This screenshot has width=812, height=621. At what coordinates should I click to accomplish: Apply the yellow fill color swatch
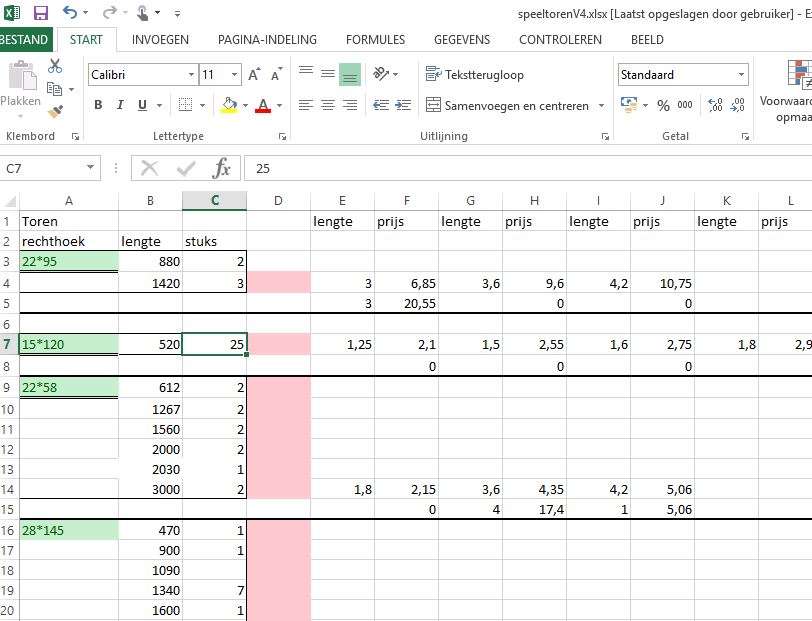[228, 105]
